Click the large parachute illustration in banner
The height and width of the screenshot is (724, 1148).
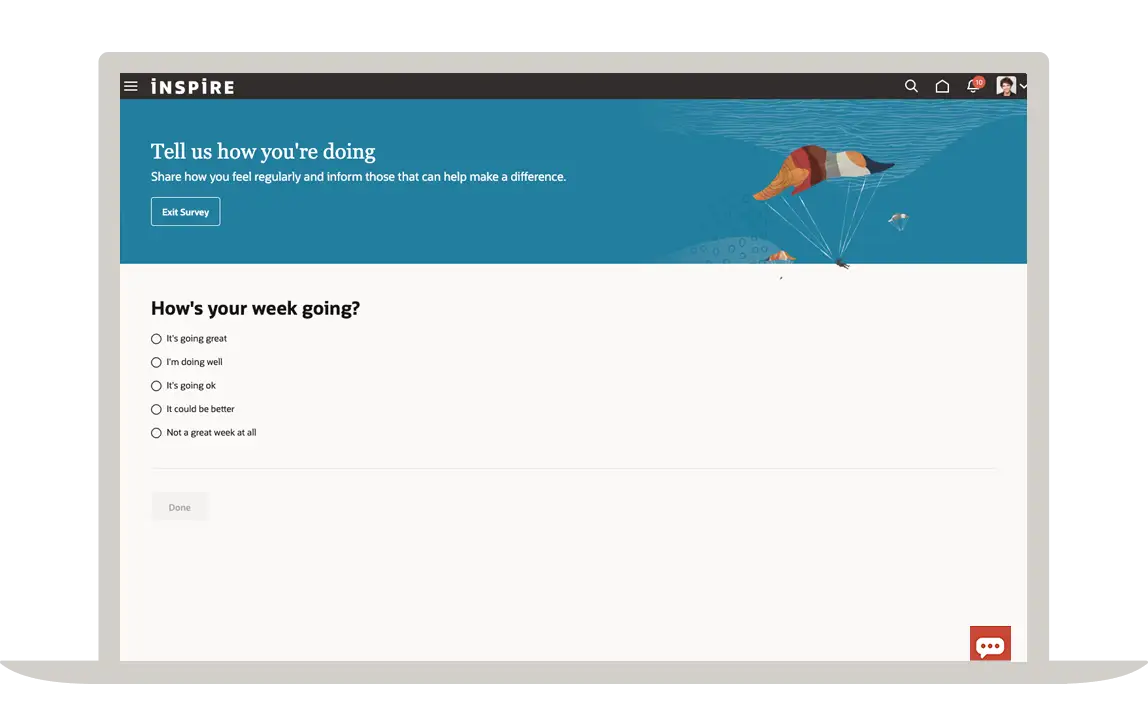(822, 174)
